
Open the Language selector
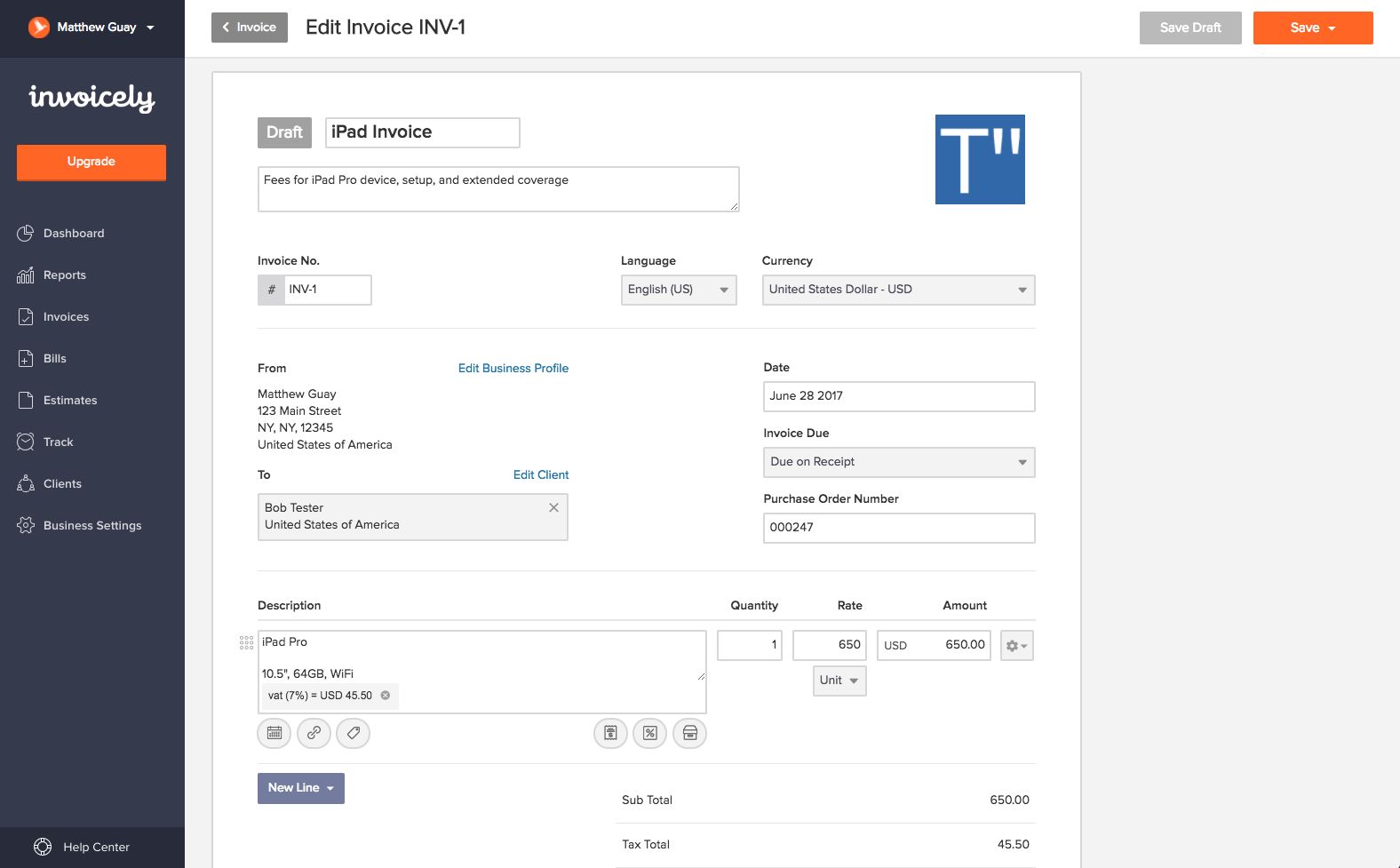tap(678, 290)
